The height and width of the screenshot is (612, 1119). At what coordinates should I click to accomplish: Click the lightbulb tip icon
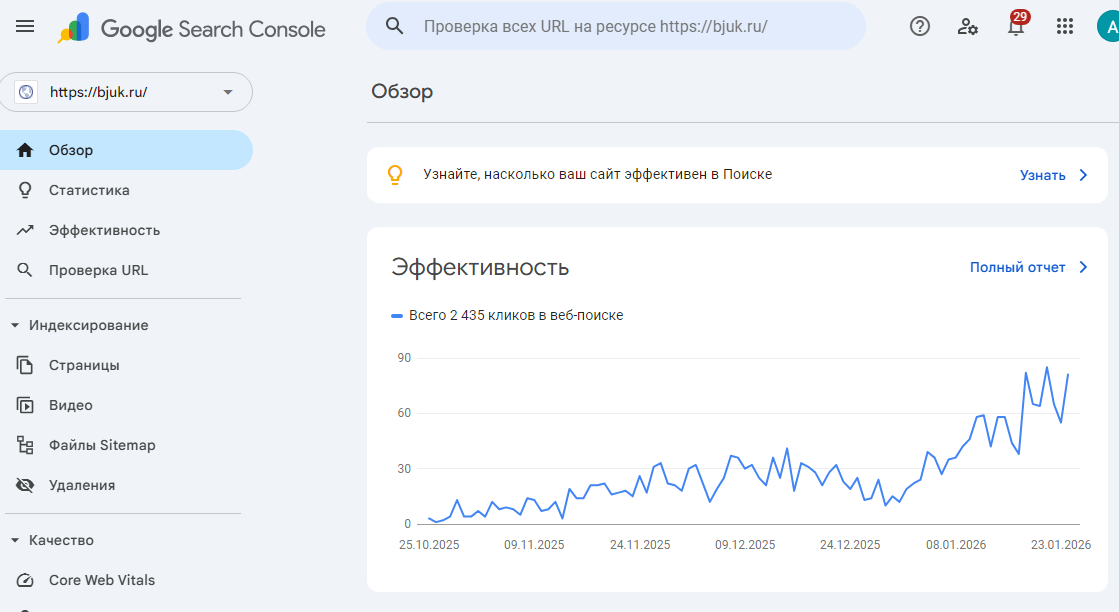(x=395, y=175)
